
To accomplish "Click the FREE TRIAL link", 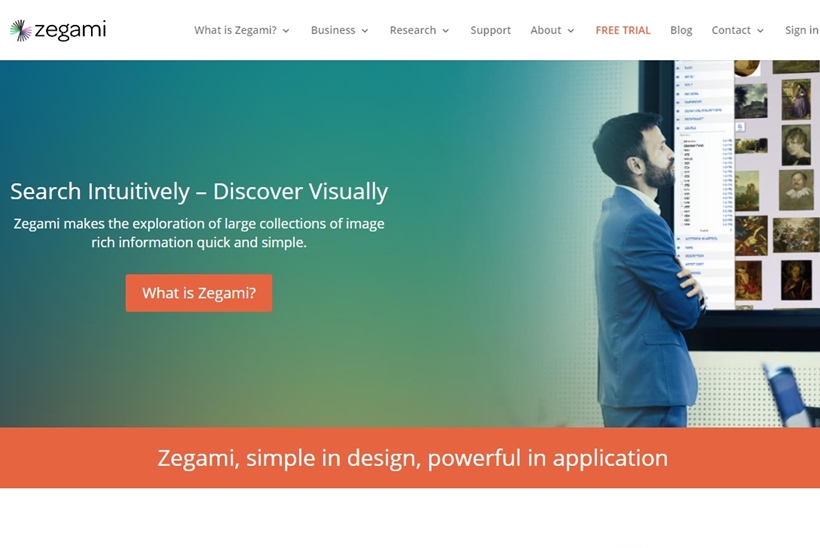I will (623, 30).
